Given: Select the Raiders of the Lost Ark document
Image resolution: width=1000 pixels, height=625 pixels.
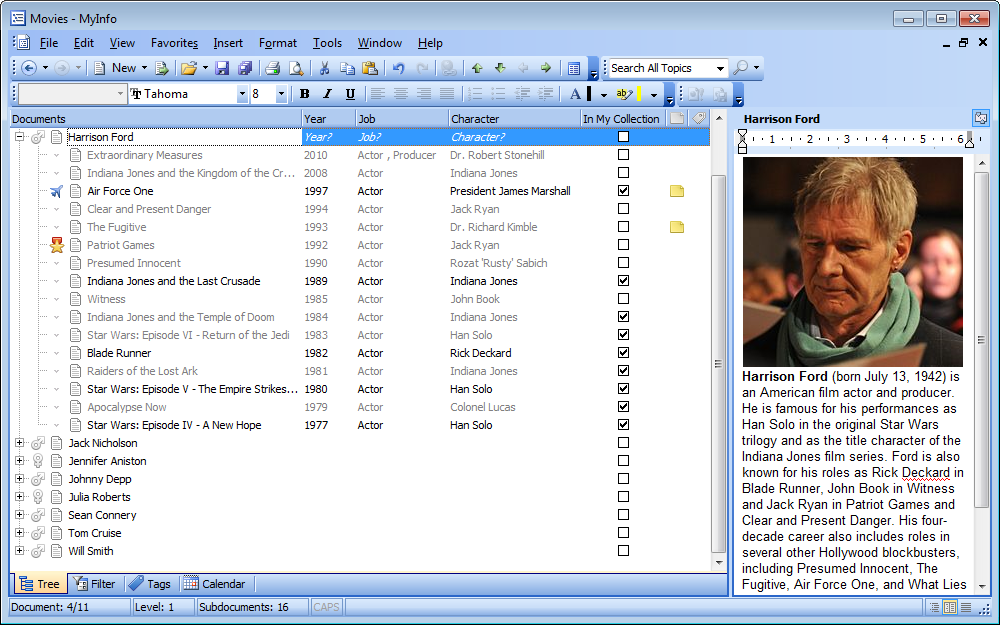Looking at the screenshot, I should (x=142, y=371).
